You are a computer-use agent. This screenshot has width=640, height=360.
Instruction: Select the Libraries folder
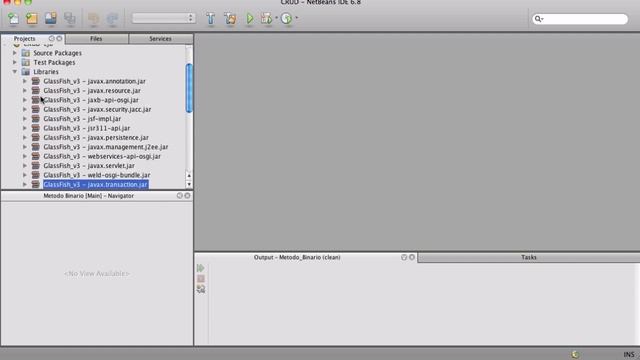[46, 72]
